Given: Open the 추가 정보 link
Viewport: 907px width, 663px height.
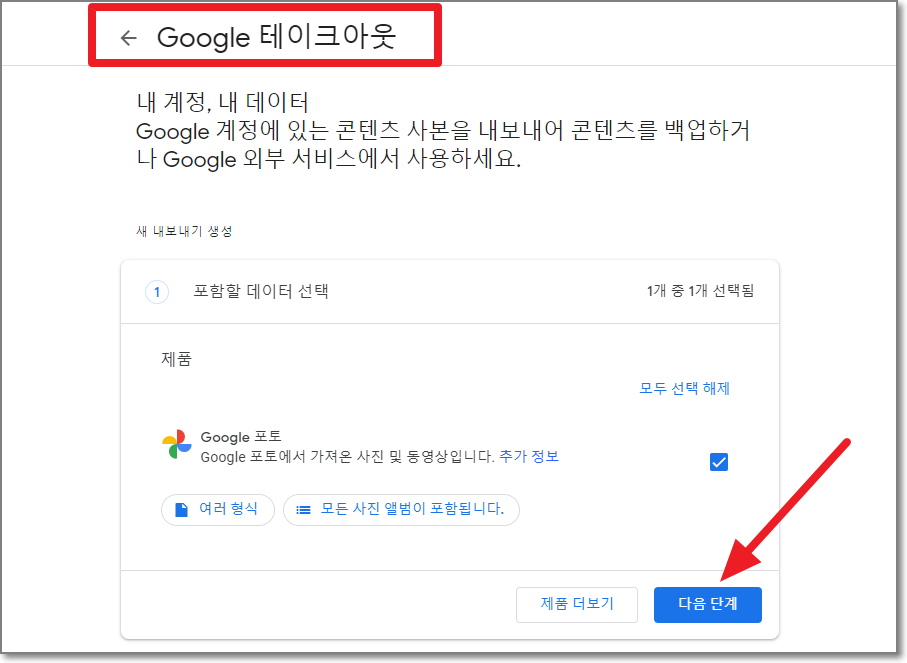Looking at the screenshot, I should click(529, 456).
